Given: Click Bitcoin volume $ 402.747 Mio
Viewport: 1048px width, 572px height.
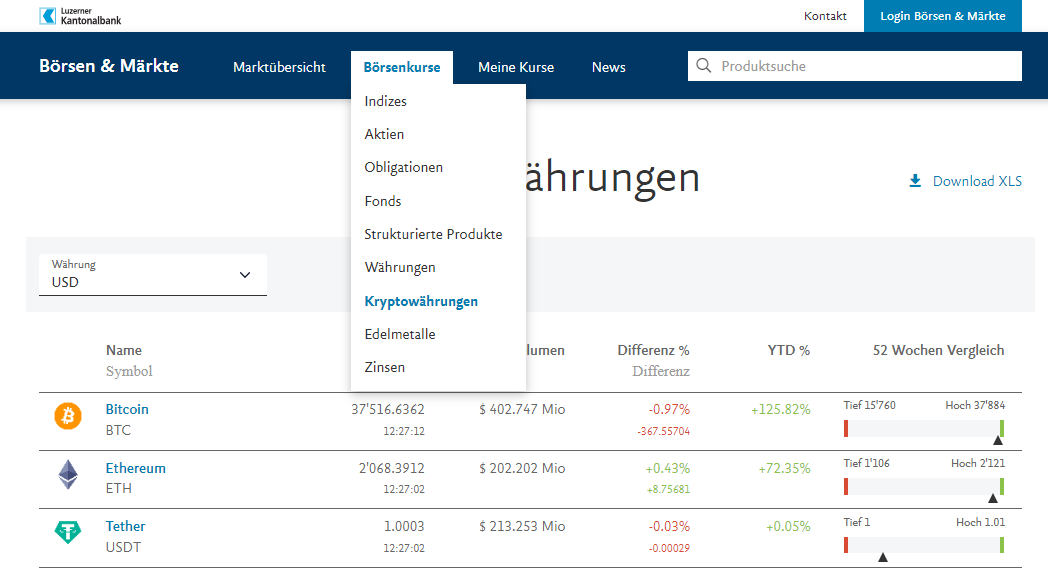Looking at the screenshot, I should [522, 409].
